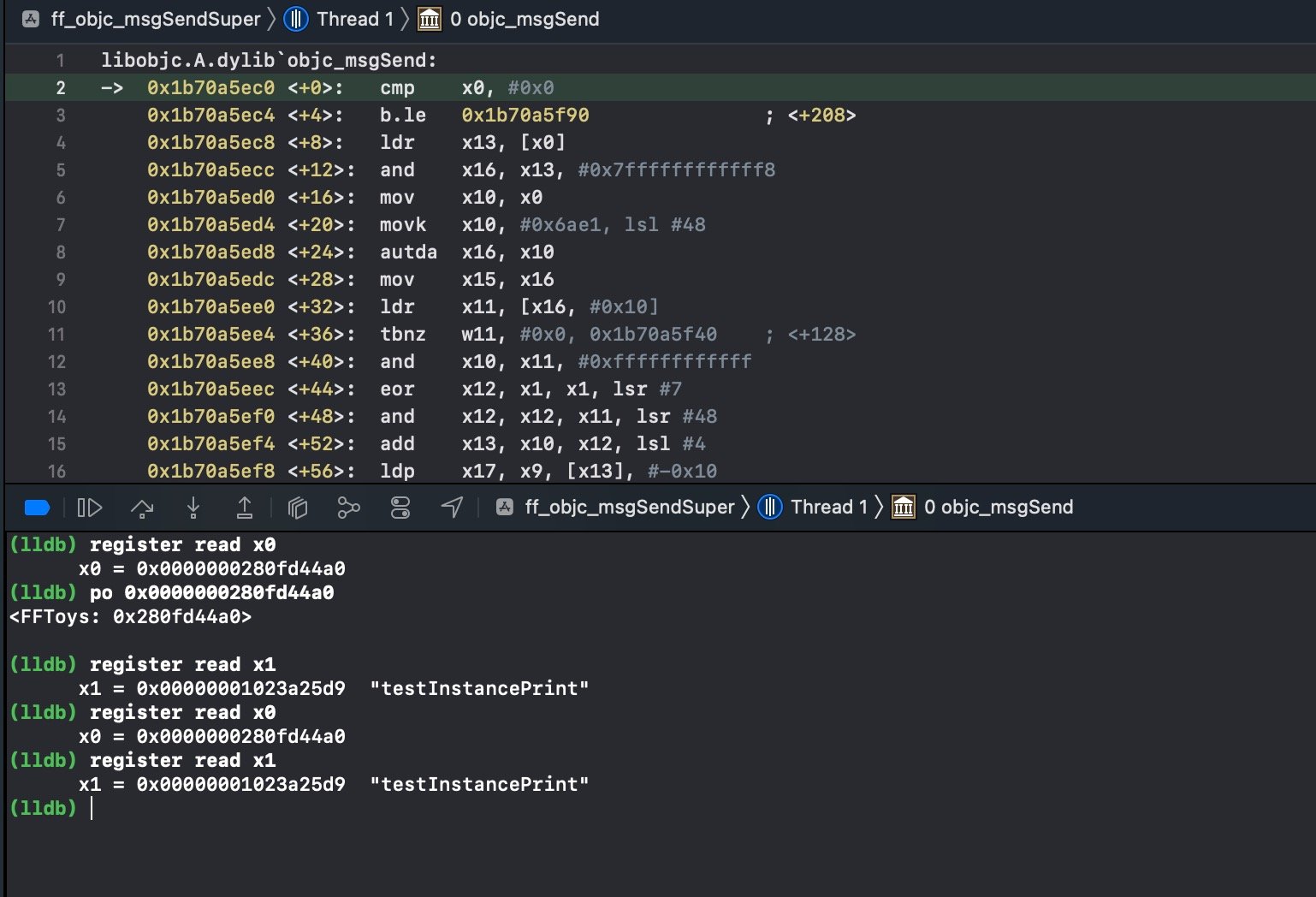Image resolution: width=1316 pixels, height=897 pixels.
Task: Click the <FFToys: 0x280fd44a0> console output
Action: (x=130, y=616)
